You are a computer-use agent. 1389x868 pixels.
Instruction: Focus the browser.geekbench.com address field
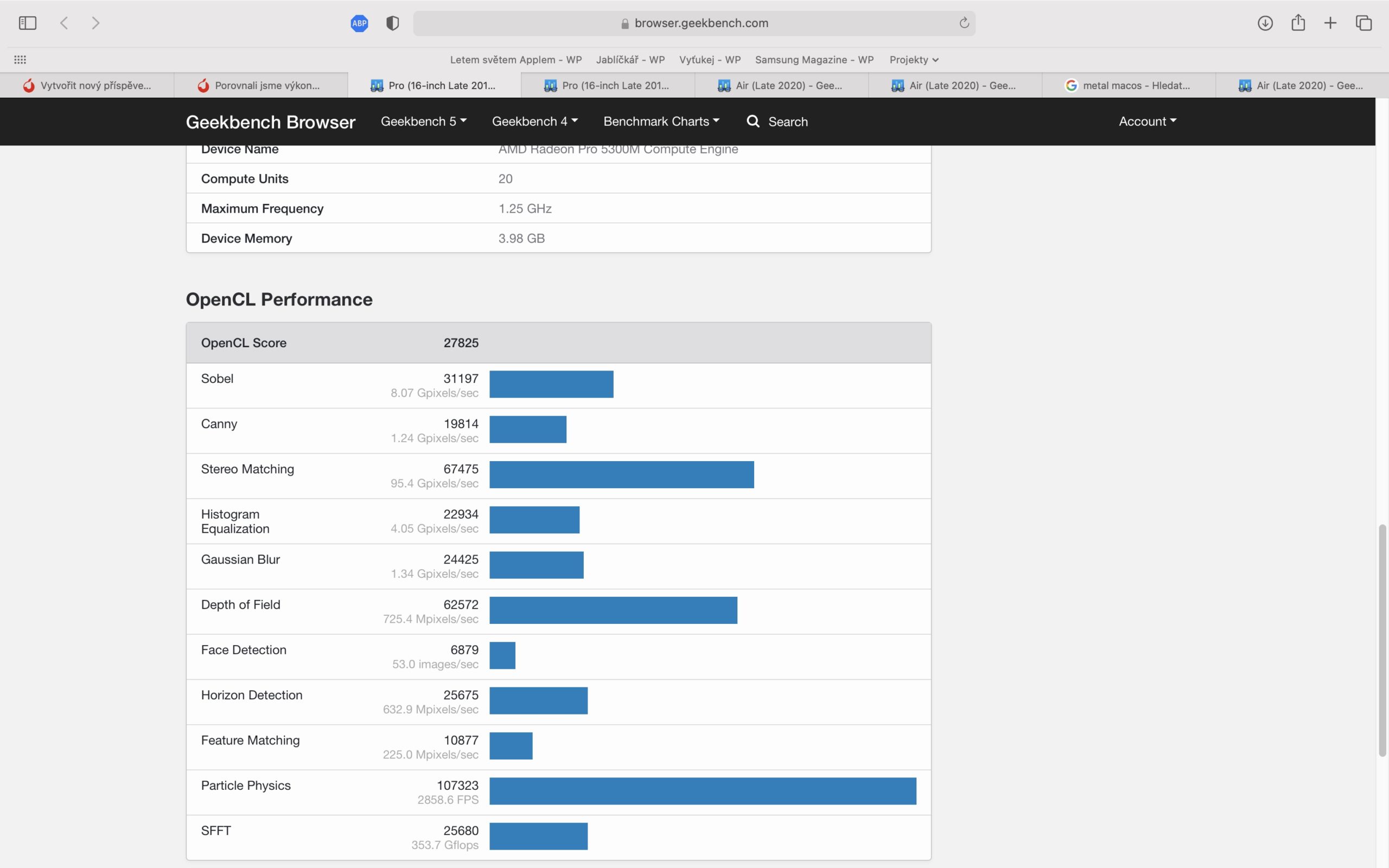694,23
